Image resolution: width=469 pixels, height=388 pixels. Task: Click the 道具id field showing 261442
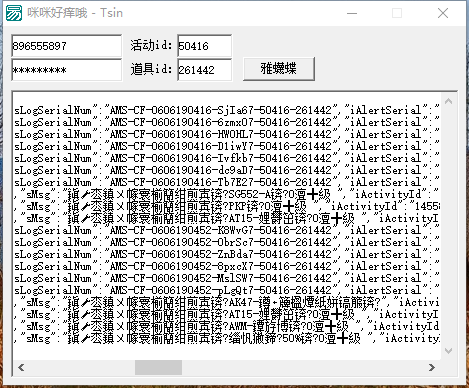click(204, 70)
